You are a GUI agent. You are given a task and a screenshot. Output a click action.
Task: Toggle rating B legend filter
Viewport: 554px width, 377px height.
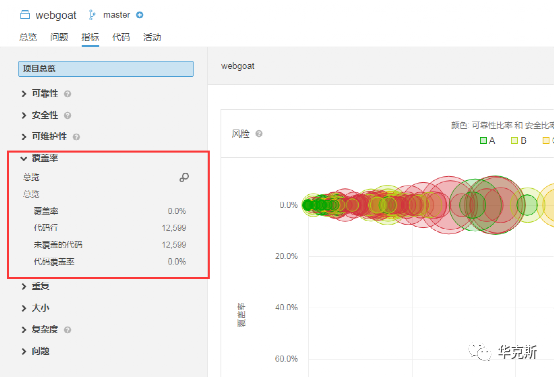[x=519, y=141]
